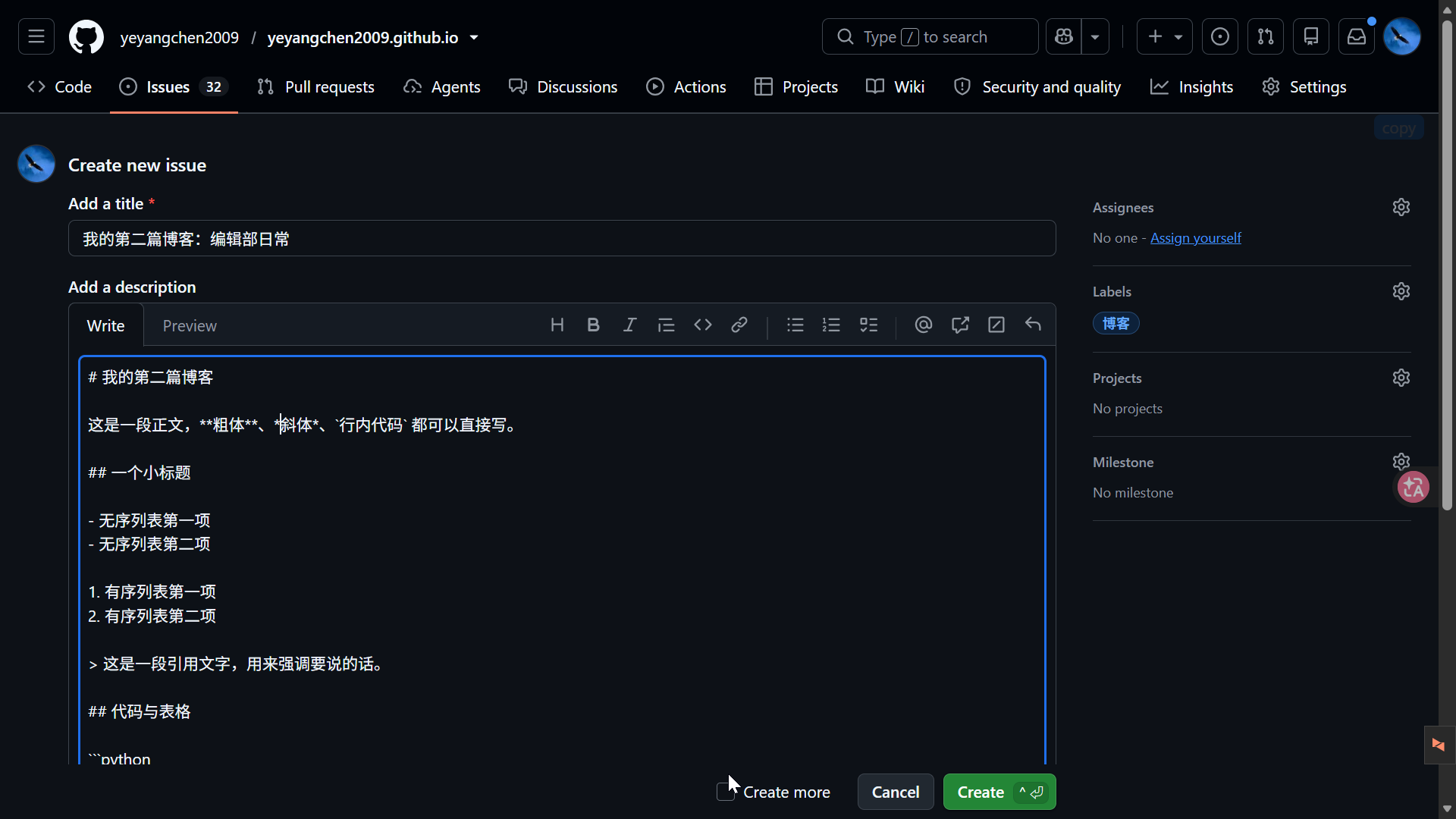Click the orange flag widget at right edge

click(1439, 745)
